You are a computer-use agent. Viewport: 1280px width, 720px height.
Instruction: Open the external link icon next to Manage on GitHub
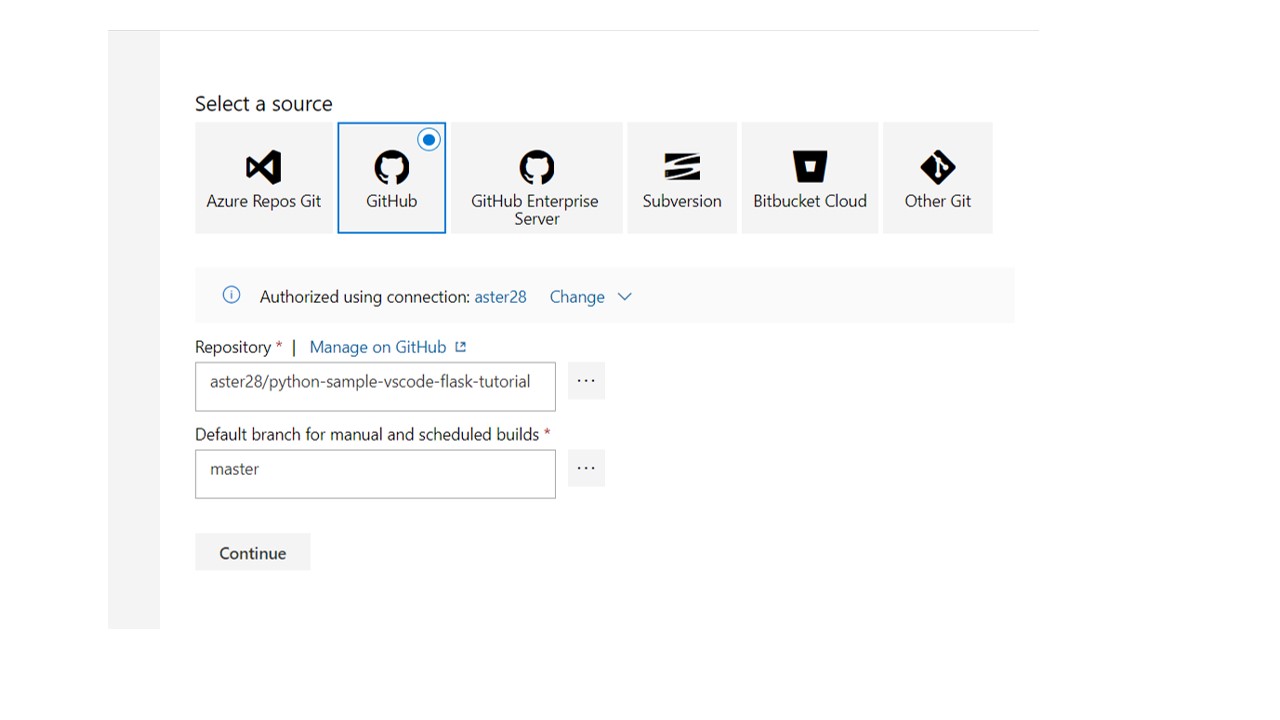[460, 347]
